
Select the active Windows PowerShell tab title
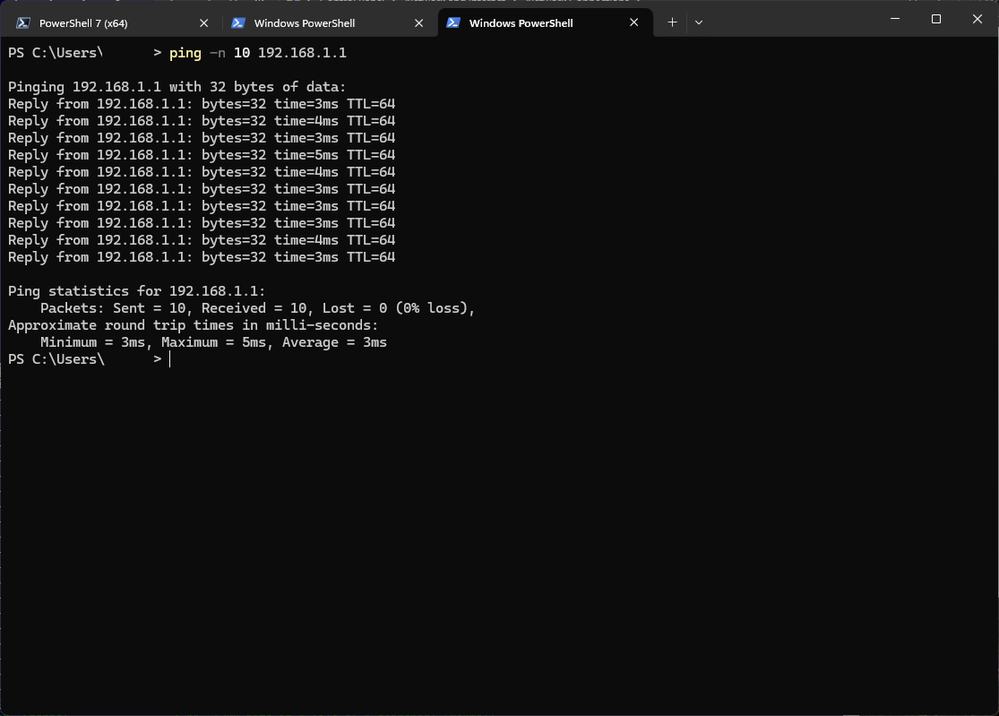[x=520, y=23]
